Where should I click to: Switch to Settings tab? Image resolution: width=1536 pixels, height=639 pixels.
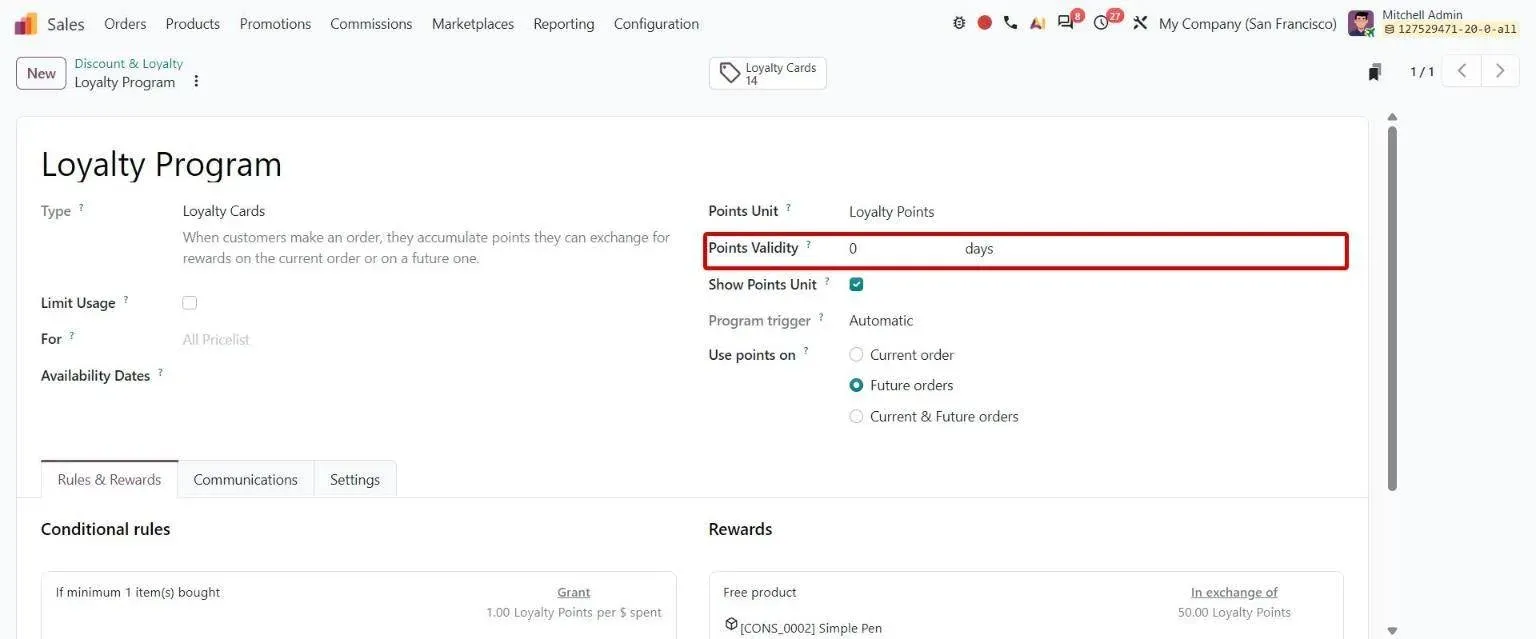[x=355, y=480]
